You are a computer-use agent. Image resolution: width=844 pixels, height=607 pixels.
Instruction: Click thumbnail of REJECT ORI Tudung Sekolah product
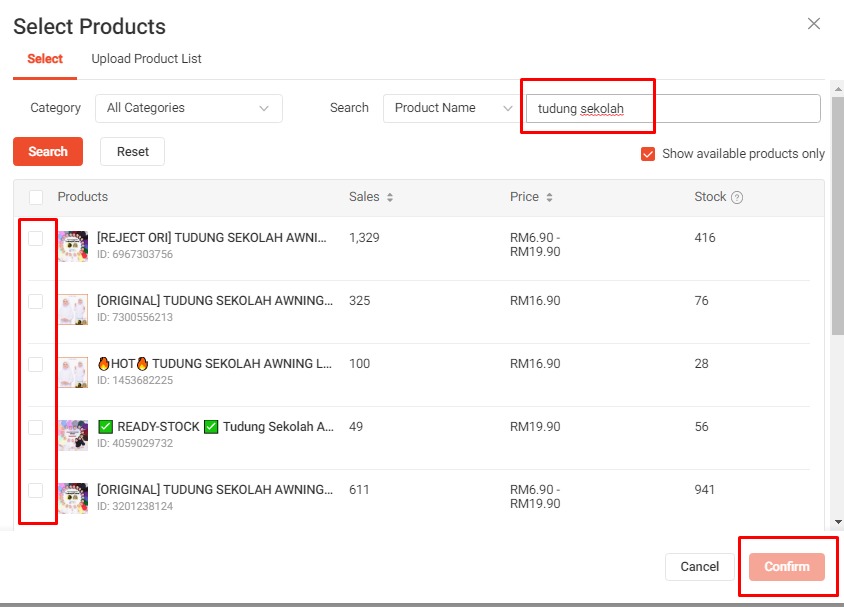point(73,246)
